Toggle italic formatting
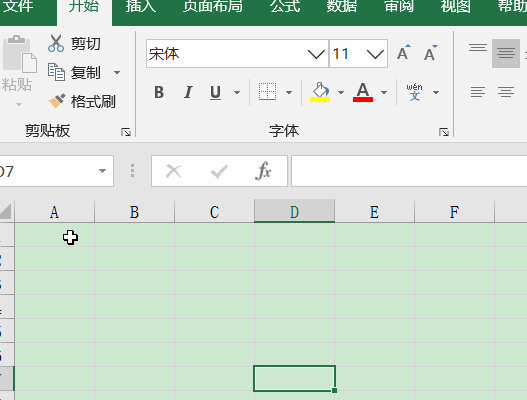This screenshot has height=400, width=527. pos(188,92)
